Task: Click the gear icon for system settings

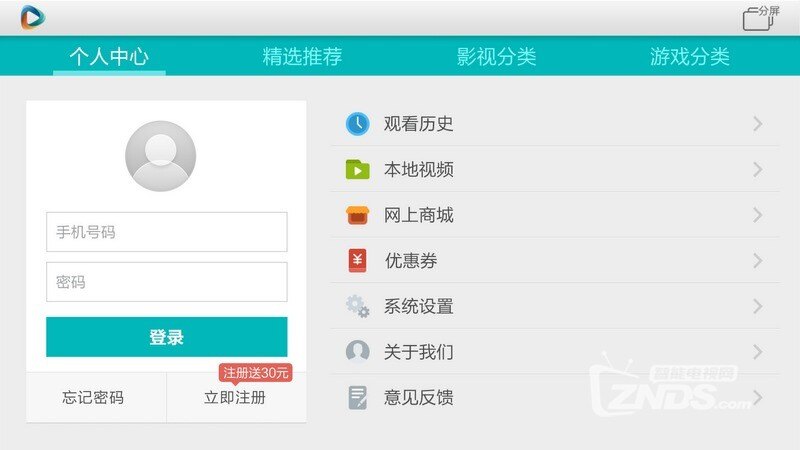Action: tap(357, 307)
